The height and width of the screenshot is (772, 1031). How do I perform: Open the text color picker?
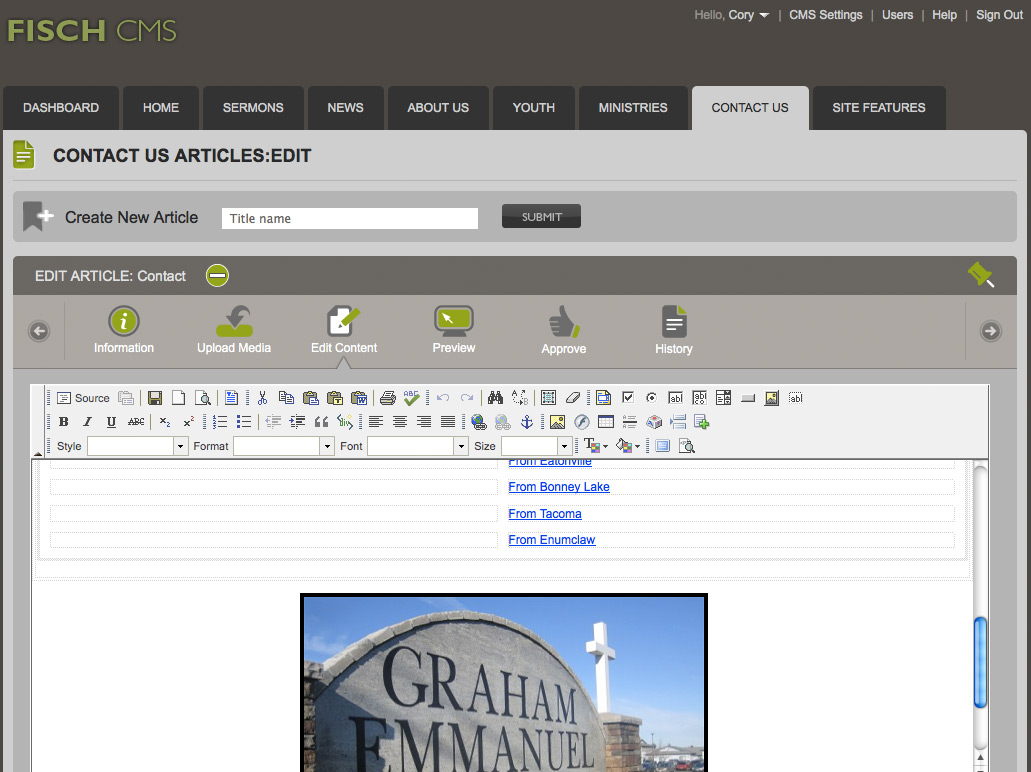tap(596, 446)
